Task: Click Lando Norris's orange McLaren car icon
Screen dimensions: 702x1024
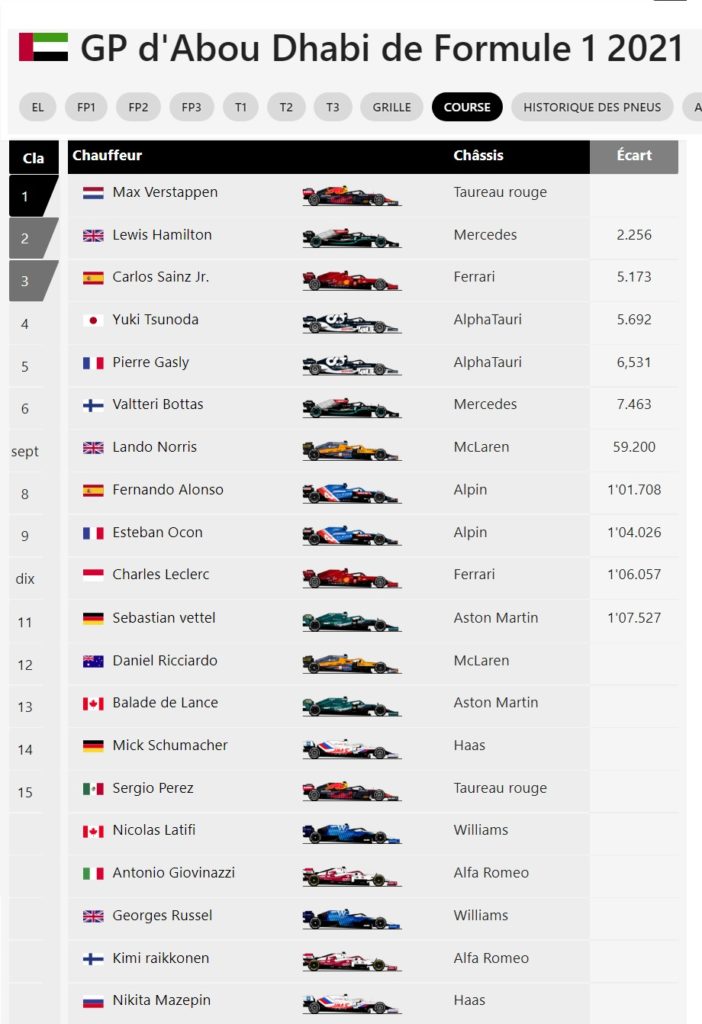Action: pyautogui.click(x=351, y=451)
